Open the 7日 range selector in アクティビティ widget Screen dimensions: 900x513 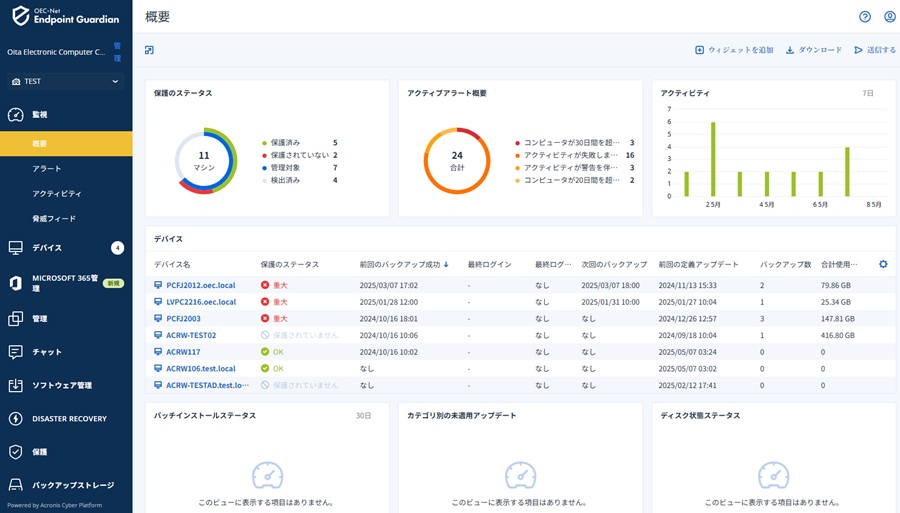868,93
